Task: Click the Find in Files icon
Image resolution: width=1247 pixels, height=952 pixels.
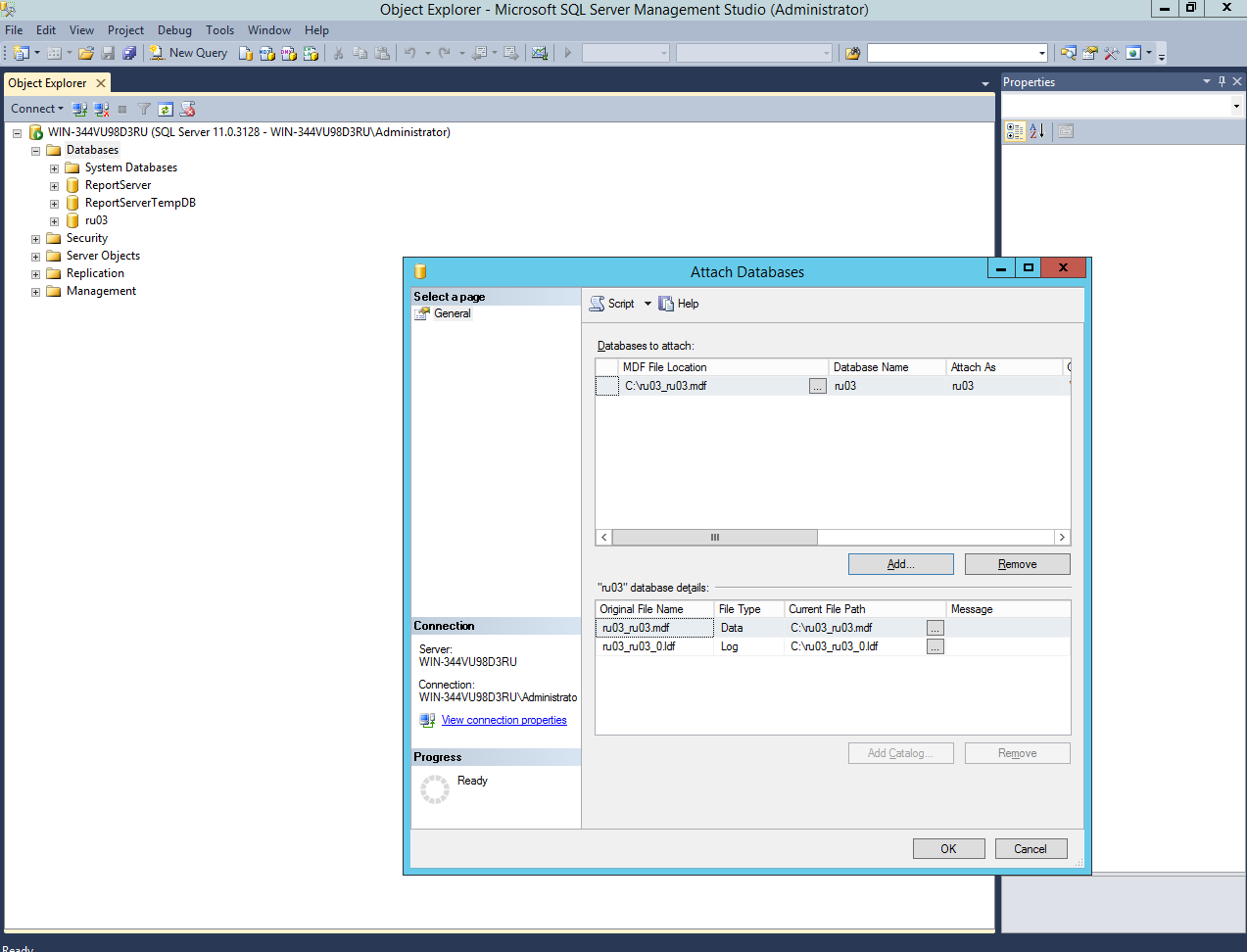Action: click(x=852, y=53)
